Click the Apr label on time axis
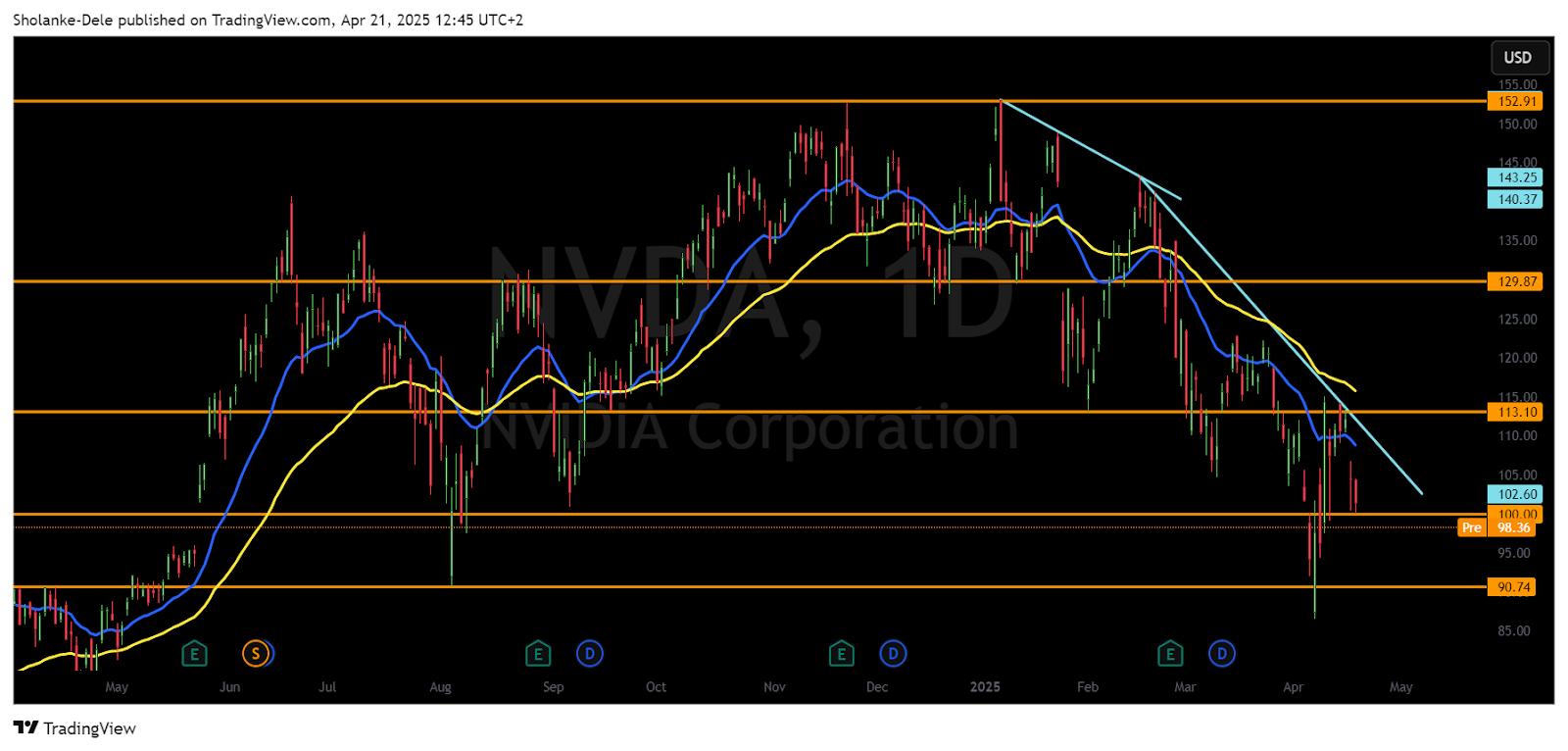This screenshot has height=751, width=1568. 1293,687
